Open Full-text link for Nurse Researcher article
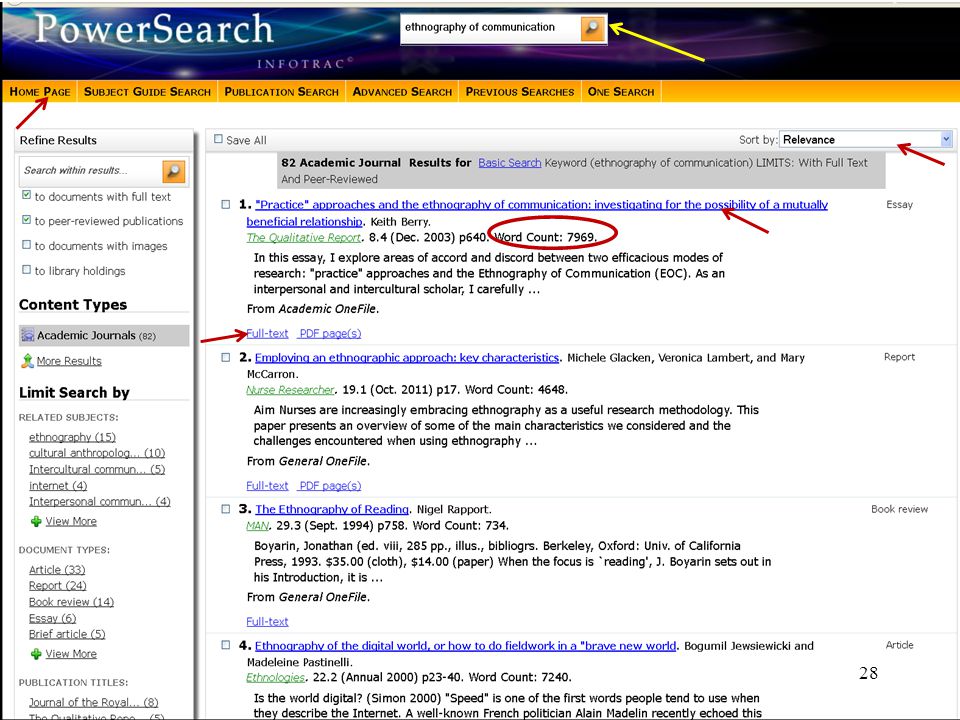Image resolution: width=960 pixels, height=720 pixels. 267,486
